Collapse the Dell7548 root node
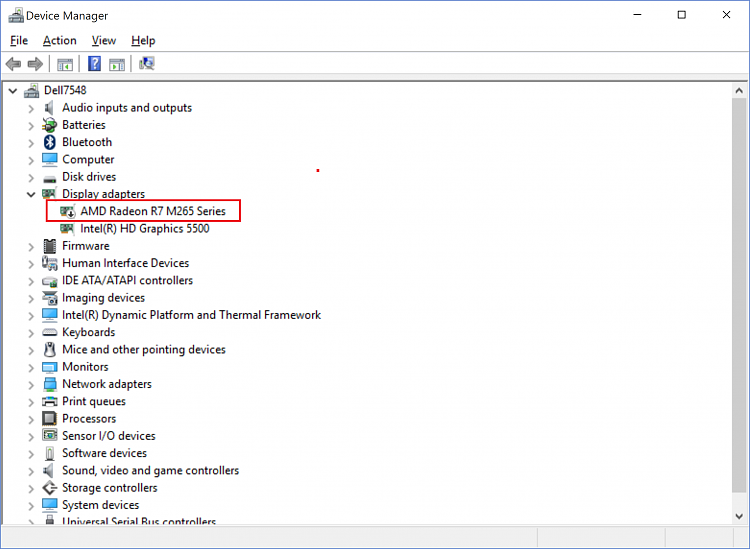Image resolution: width=750 pixels, height=549 pixels. click(x=13, y=90)
